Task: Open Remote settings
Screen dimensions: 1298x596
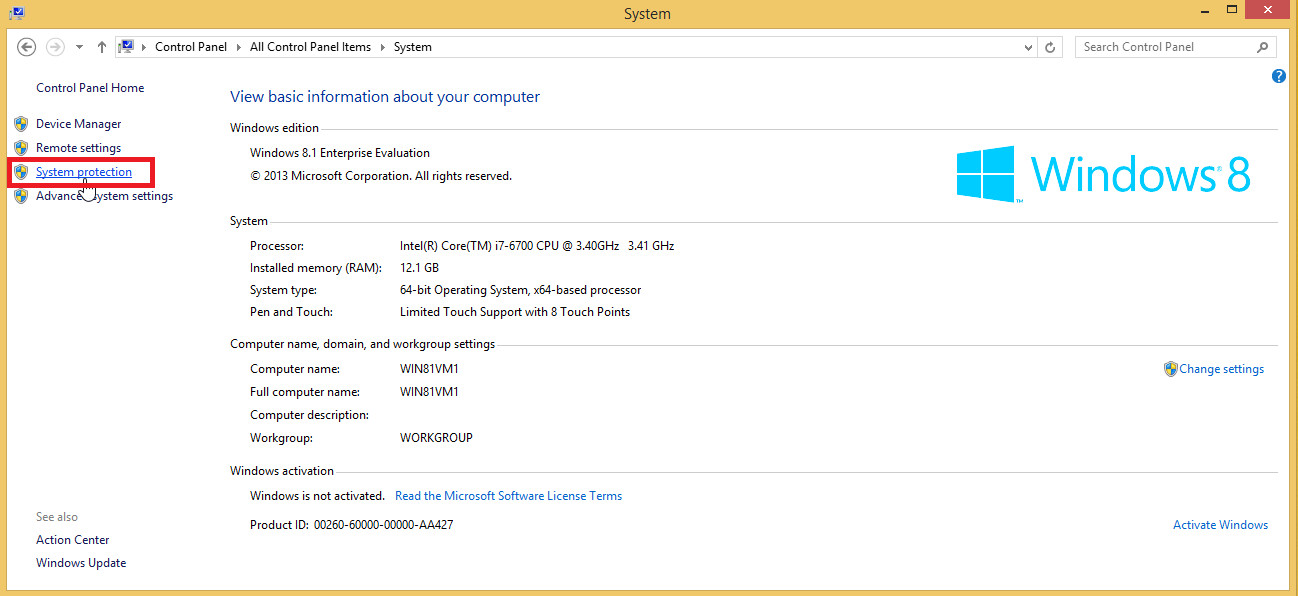Action: click(78, 148)
